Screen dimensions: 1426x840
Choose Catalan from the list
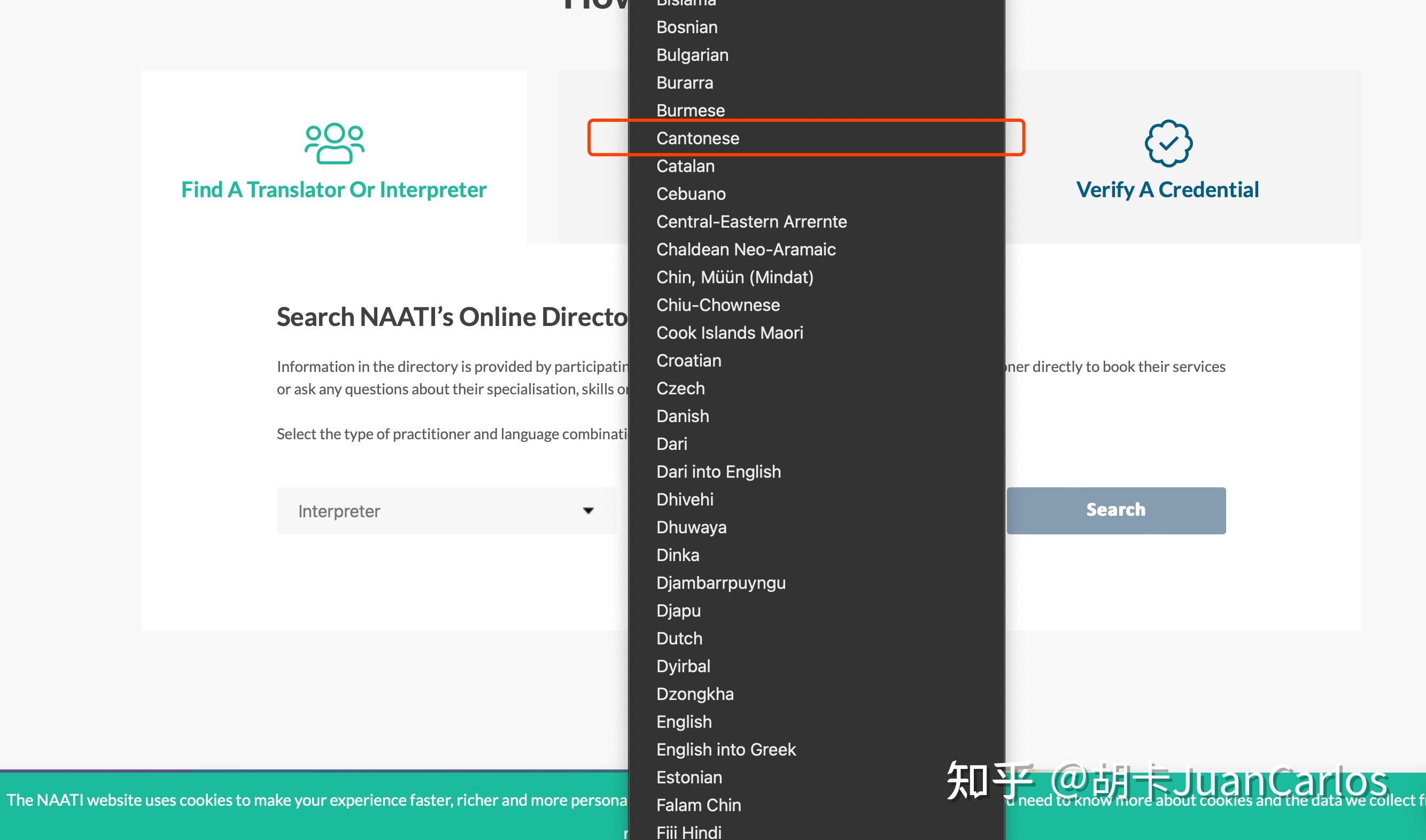click(x=685, y=166)
